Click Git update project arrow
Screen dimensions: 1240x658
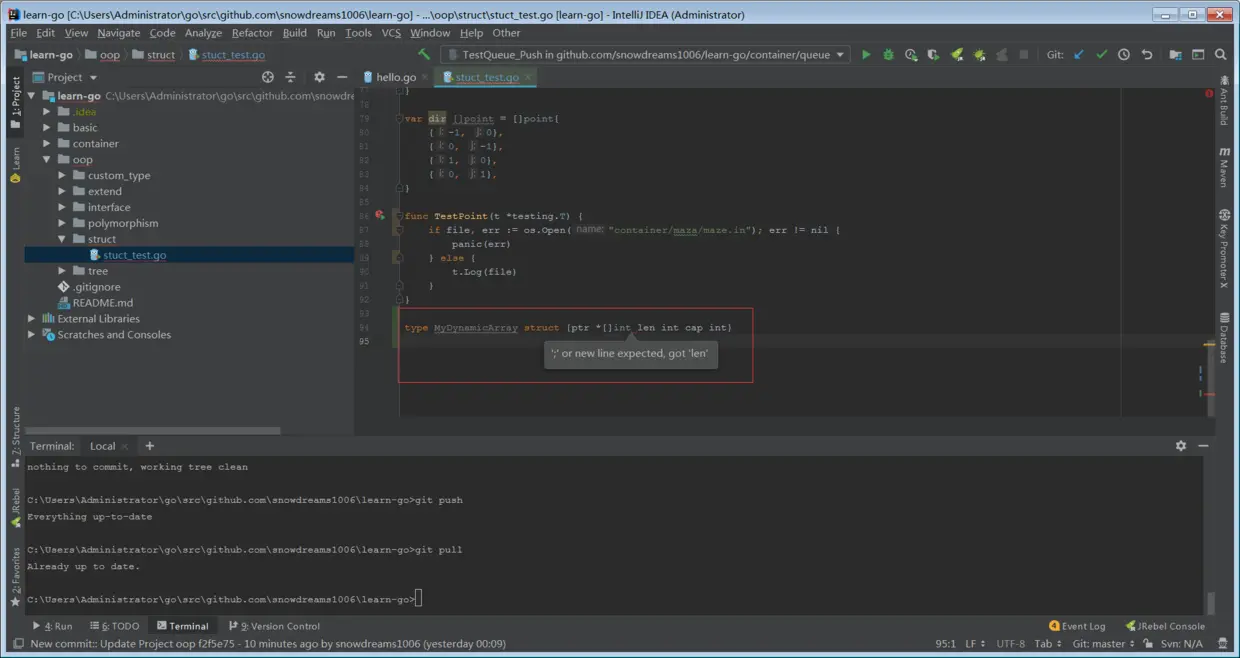tap(1079, 55)
